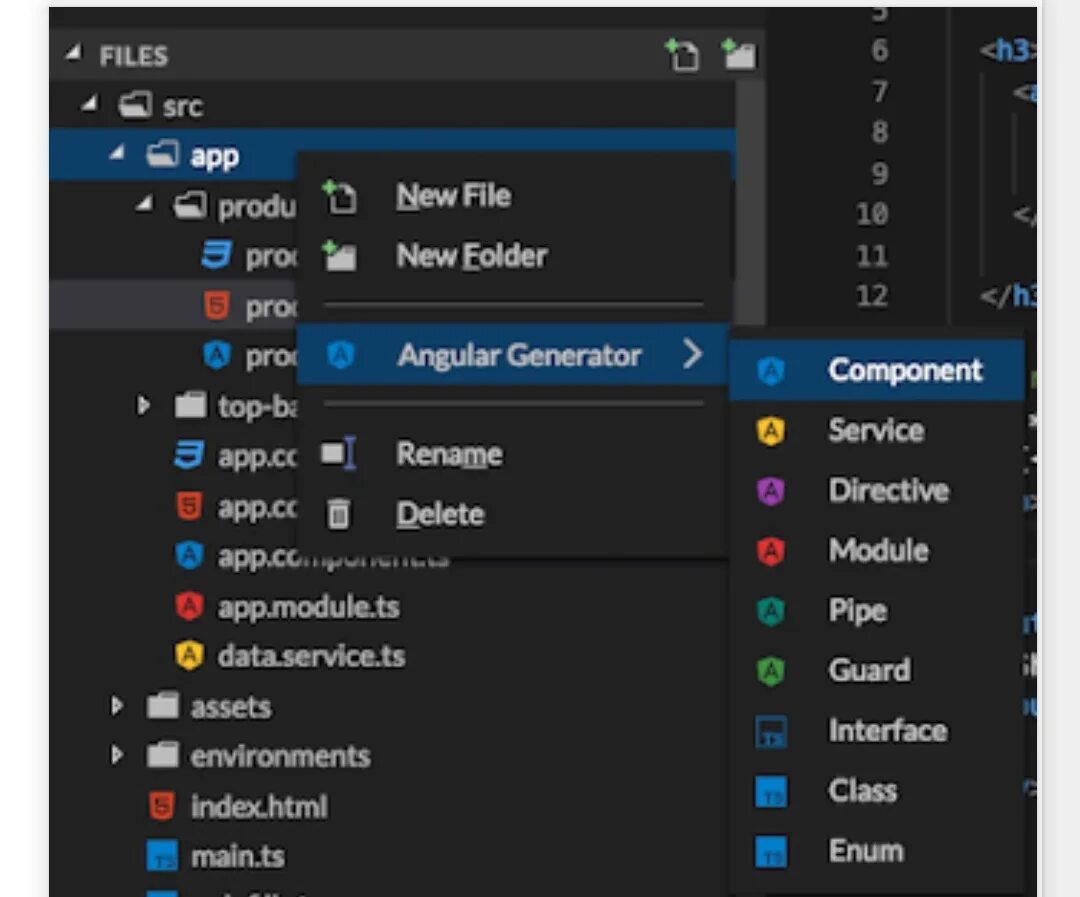
Task: Click red Angular icon of app.module.ts
Action: (189, 606)
